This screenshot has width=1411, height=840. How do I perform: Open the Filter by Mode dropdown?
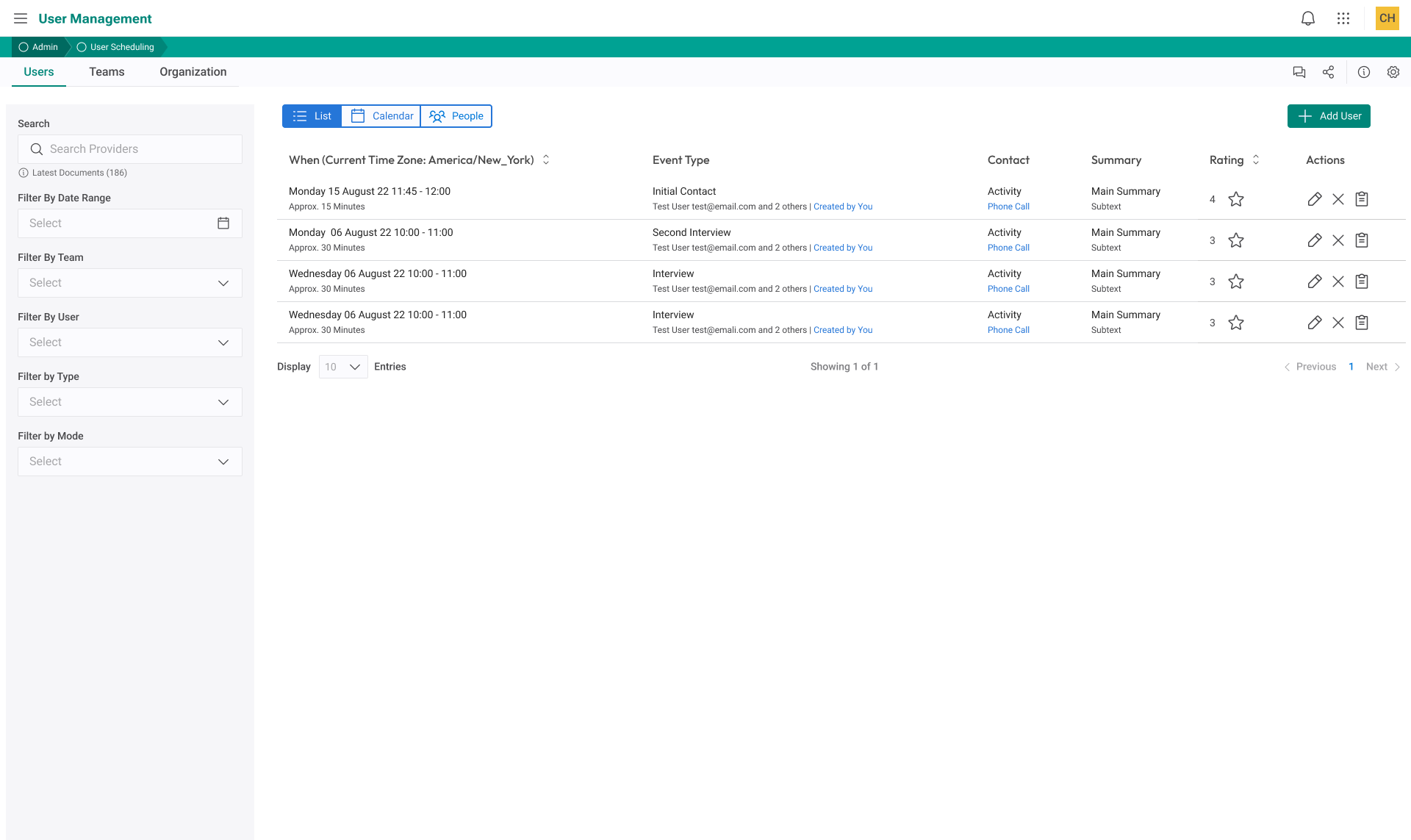tap(130, 462)
